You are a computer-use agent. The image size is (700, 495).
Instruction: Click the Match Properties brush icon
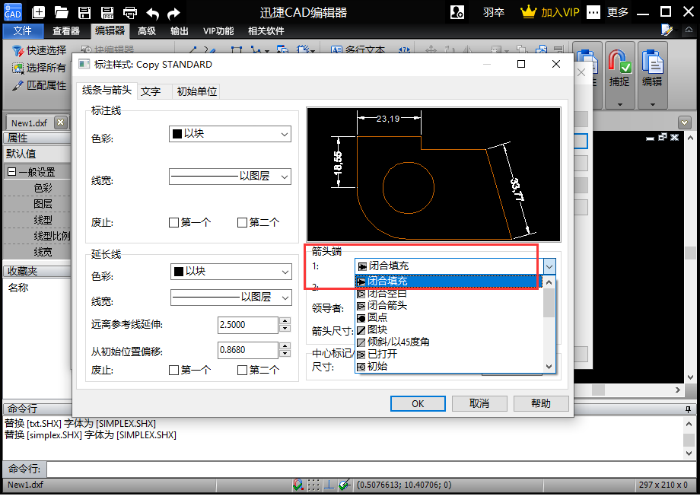[x=18, y=85]
